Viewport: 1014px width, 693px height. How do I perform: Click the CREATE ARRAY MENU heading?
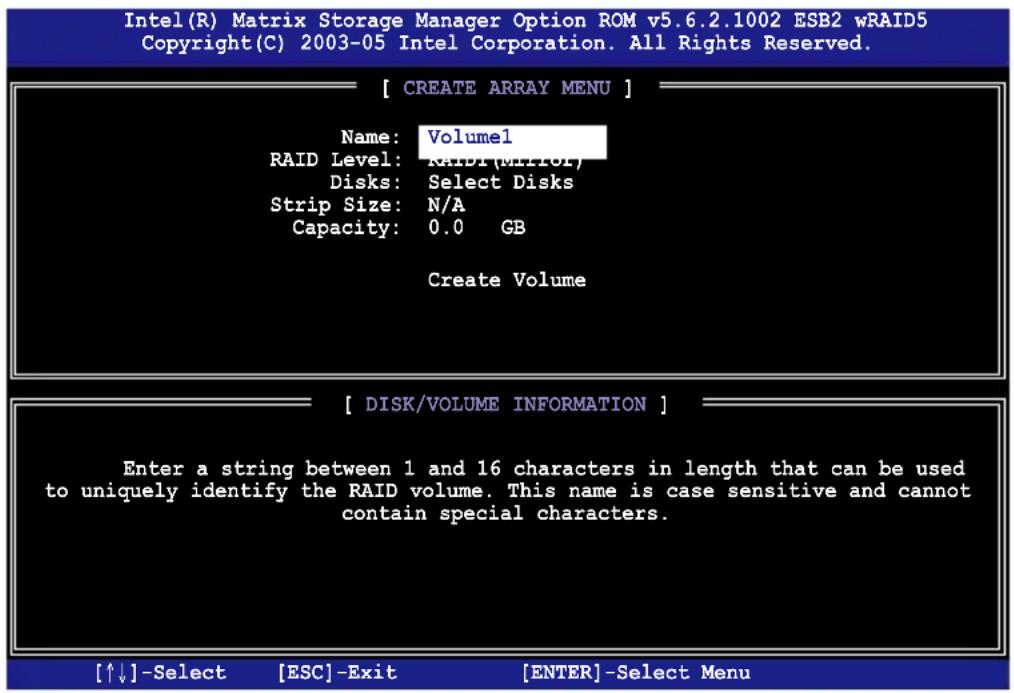[506, 88]
